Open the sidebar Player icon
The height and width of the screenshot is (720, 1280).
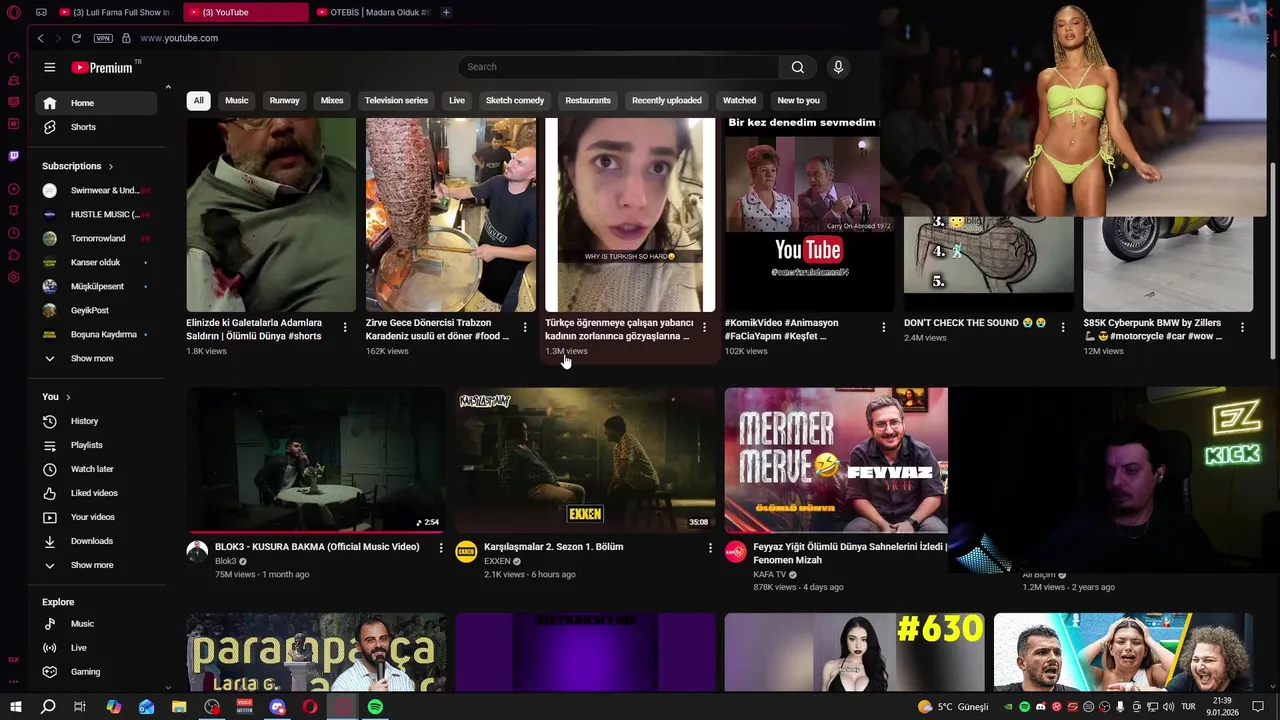click(x=14, y=189)
